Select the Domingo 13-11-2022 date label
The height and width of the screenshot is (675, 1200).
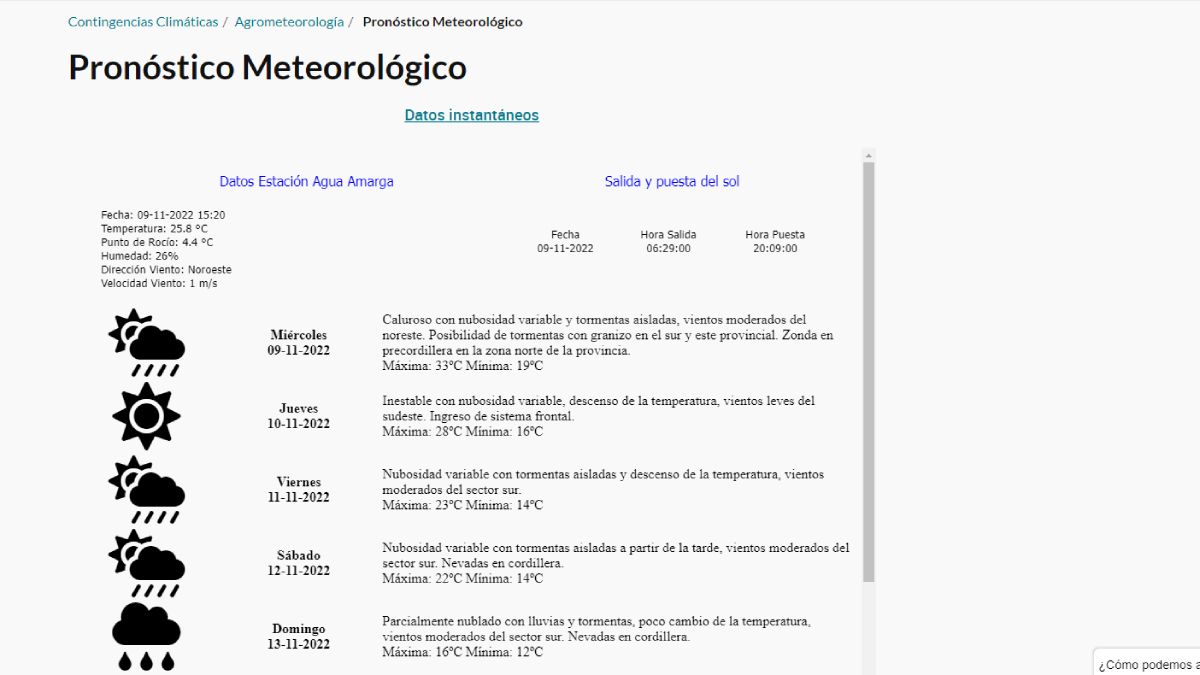pos(298,636)
